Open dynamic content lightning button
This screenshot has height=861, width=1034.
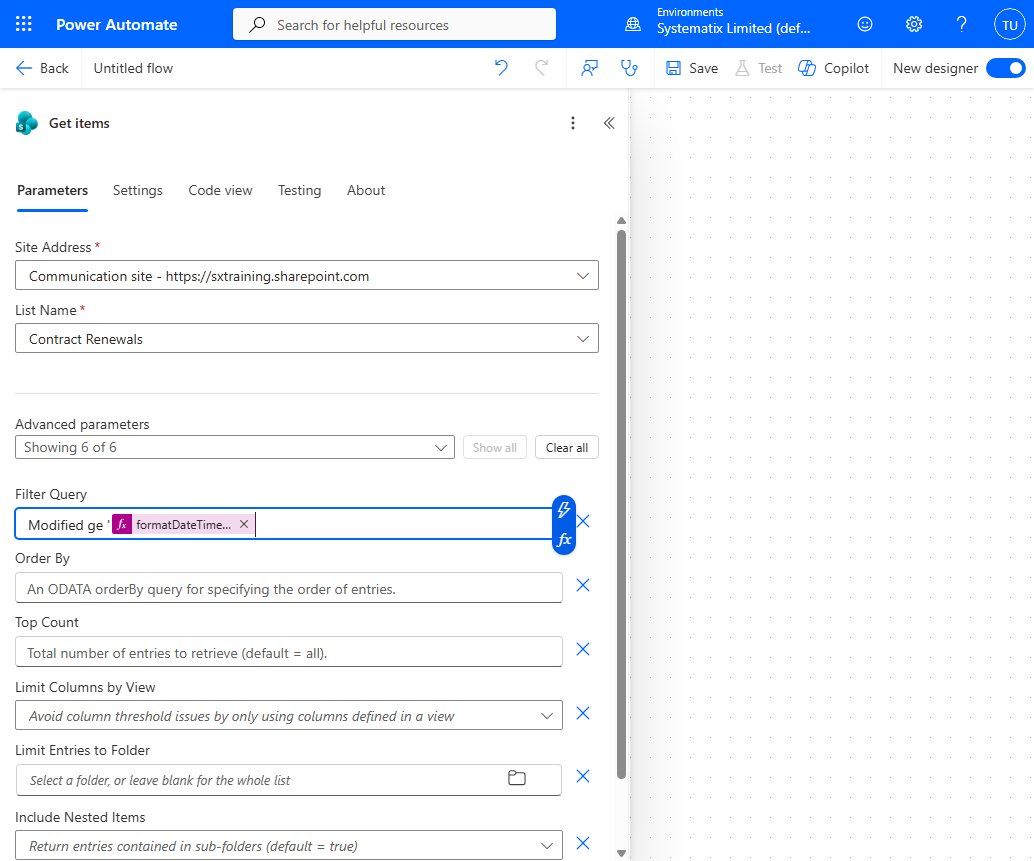(x=564, y=510)
